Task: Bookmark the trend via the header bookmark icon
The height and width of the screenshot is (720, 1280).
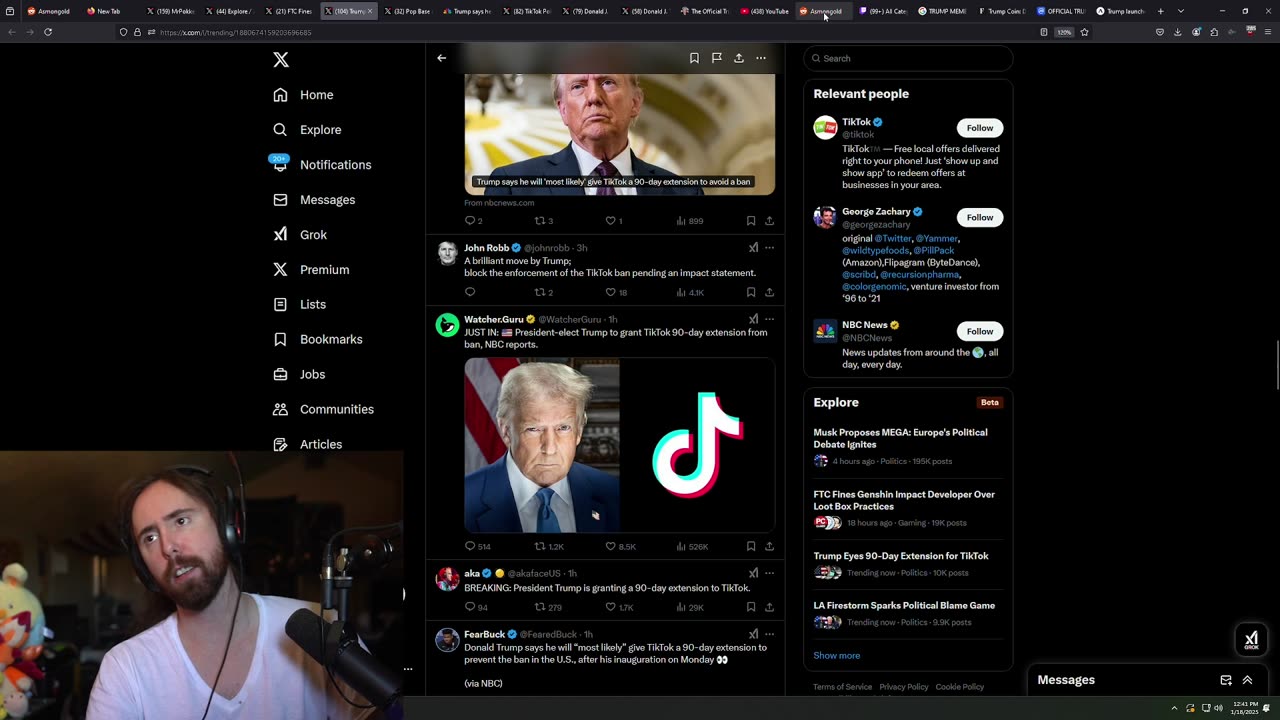Action: tap(694, 58)
